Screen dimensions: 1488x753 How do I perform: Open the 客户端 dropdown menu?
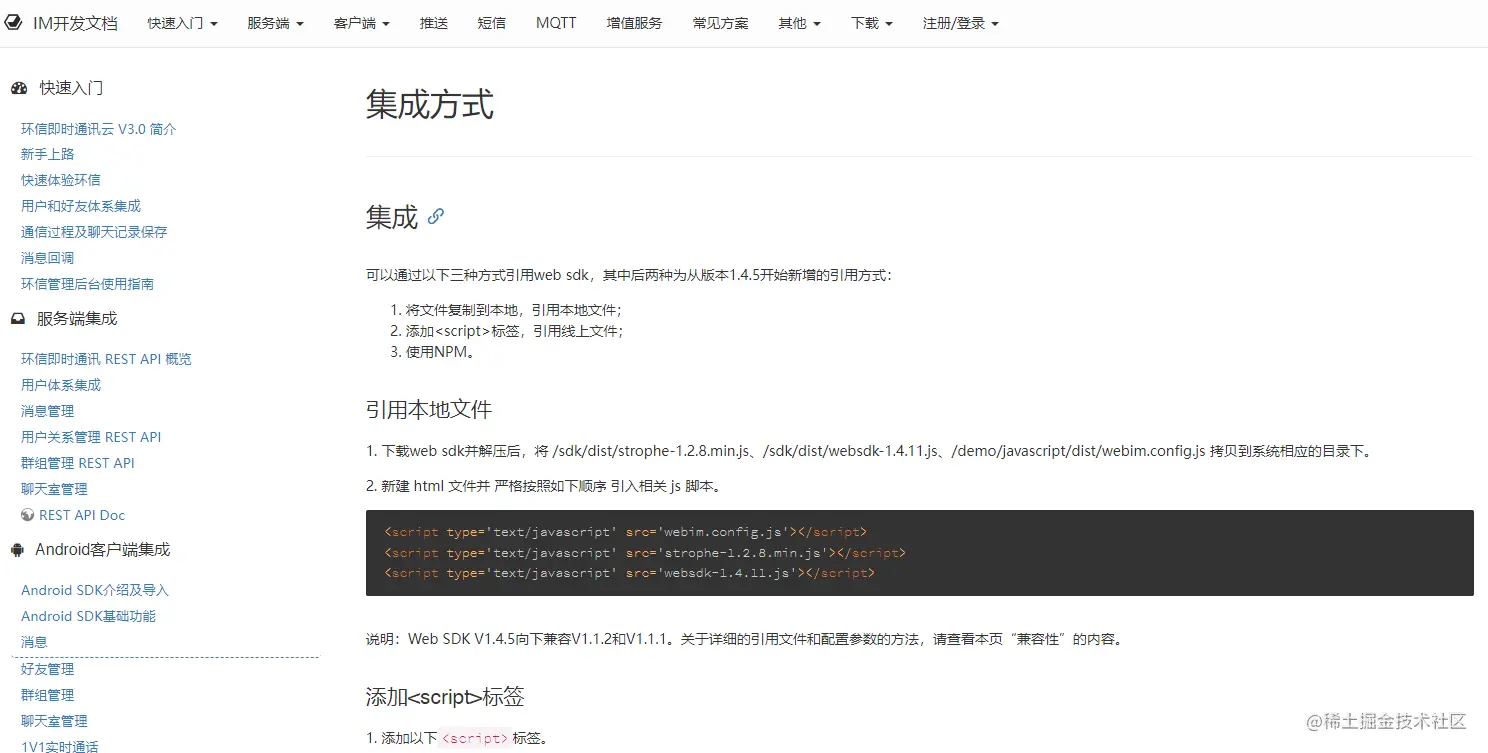[362, 23]
